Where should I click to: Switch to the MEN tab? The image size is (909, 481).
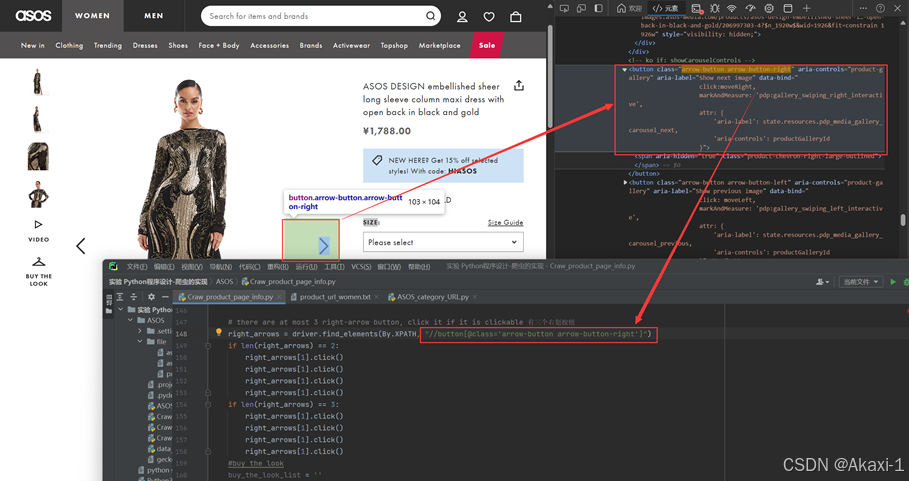154,16
